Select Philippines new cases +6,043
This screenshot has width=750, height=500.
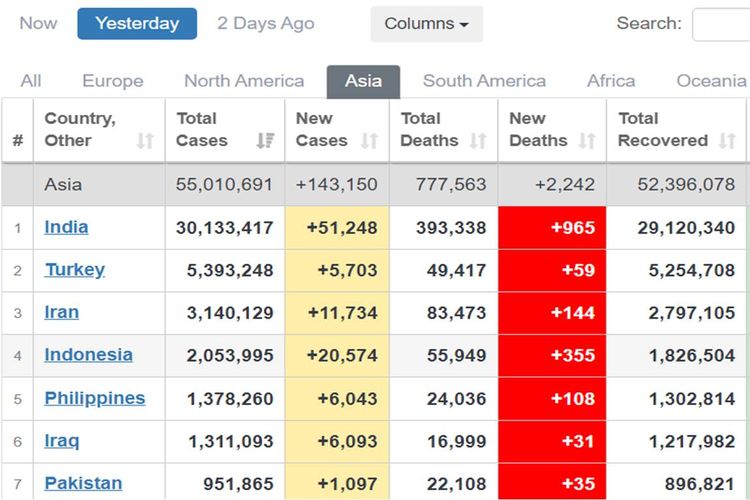(348, 399)
